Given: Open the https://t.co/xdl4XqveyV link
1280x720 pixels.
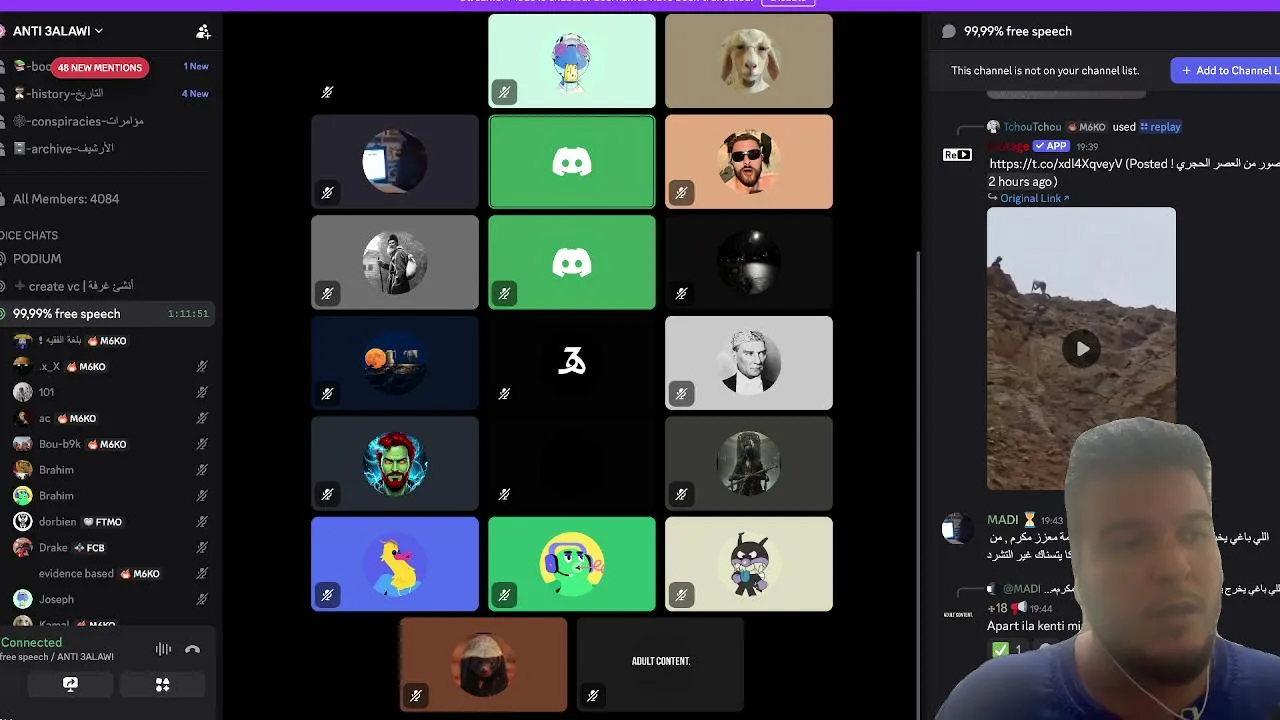Looking at the screenshot, I should coord(1056,164).
